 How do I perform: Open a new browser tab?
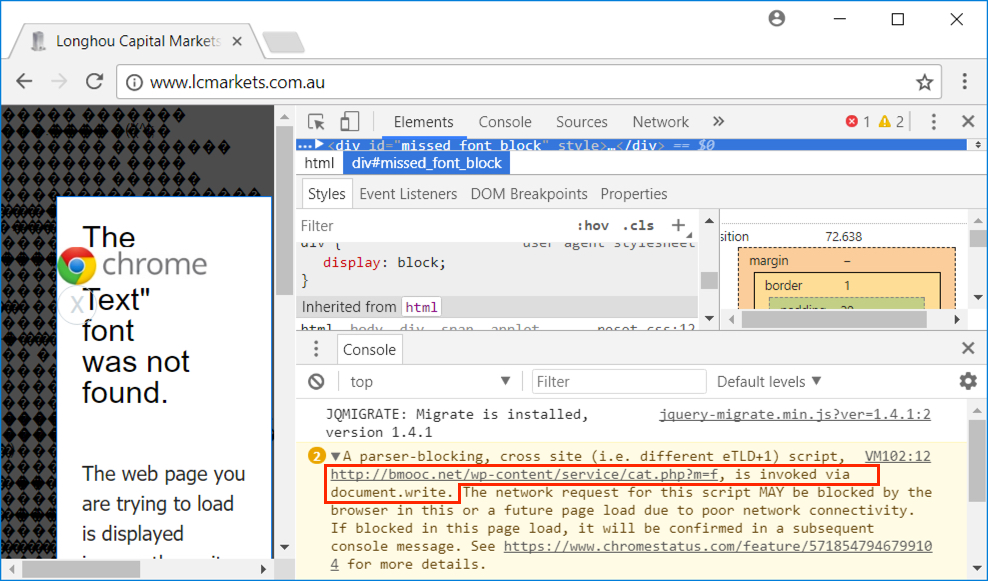coord(284,42)
